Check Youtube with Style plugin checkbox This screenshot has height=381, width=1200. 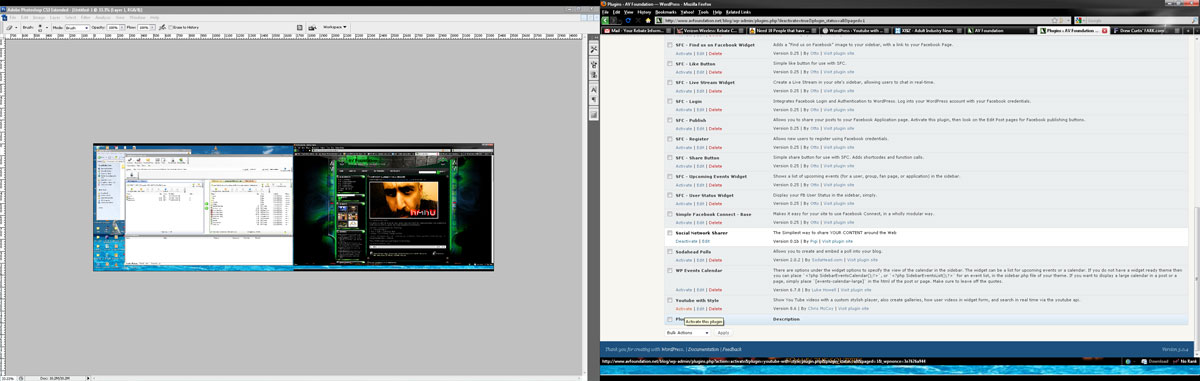(670, 300)
